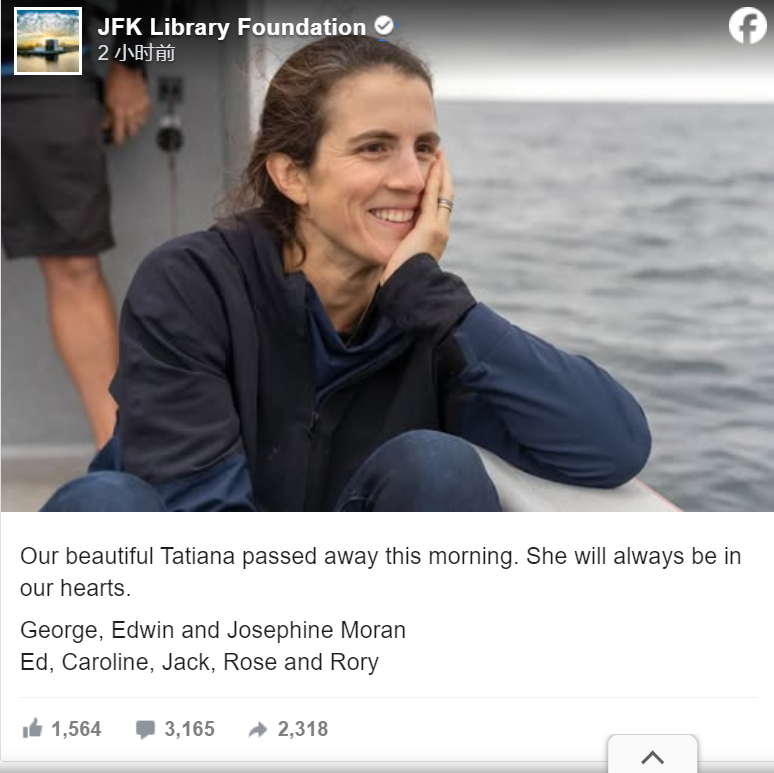
Task: Click the thumbs-up like icon
Action: click(33, 729)
